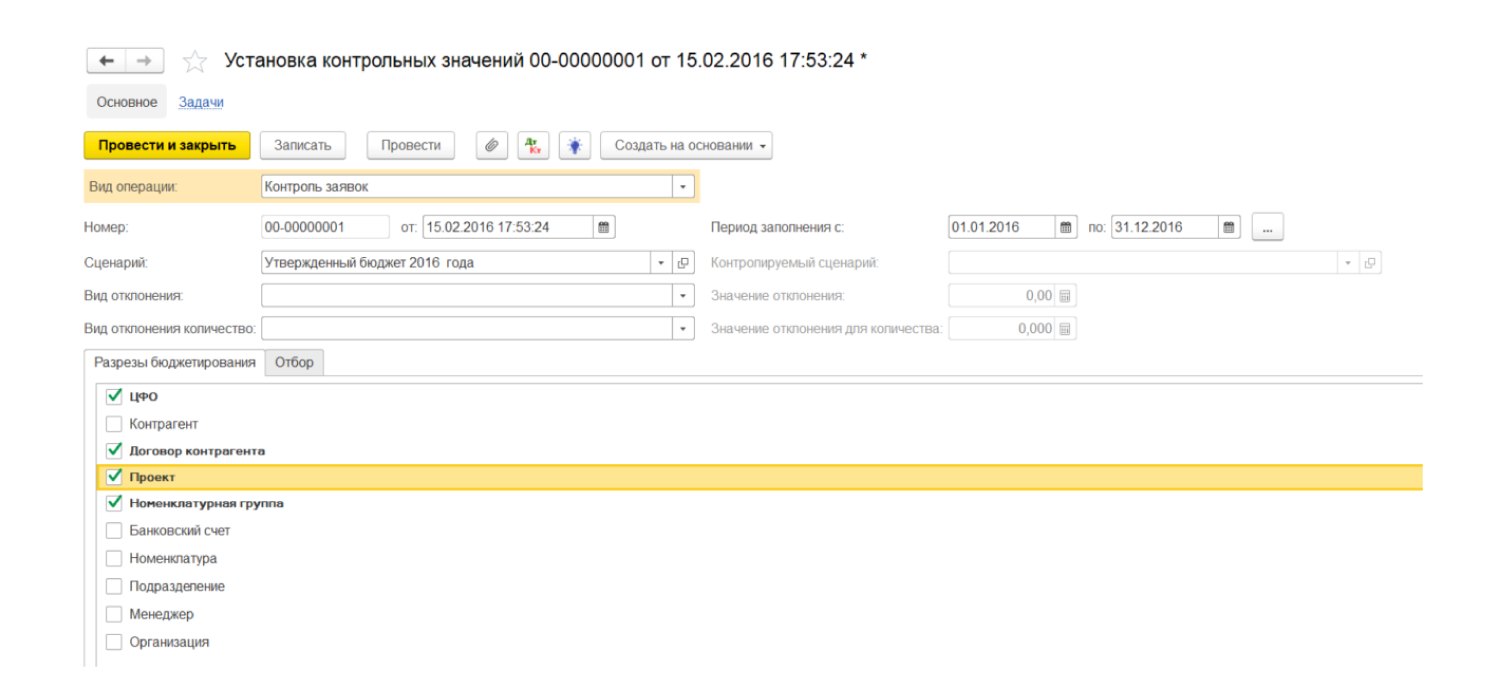1501x679 pixels.
Task: Enable the Контрагент checkbox
Action: [x=114, y=424]
